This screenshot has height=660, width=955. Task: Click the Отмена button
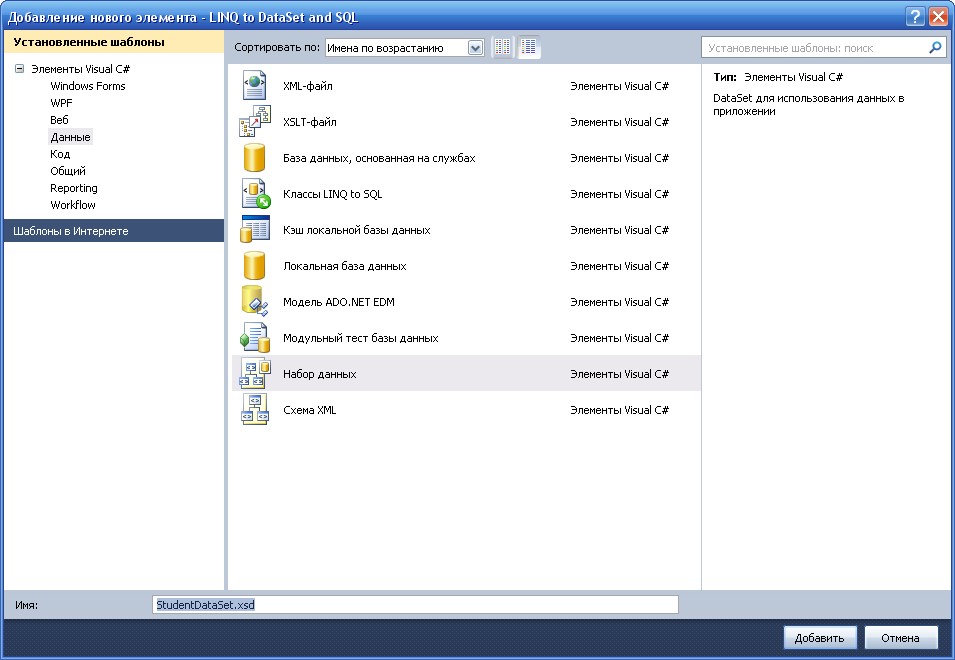pyautogui.click(x=900, y=637)
